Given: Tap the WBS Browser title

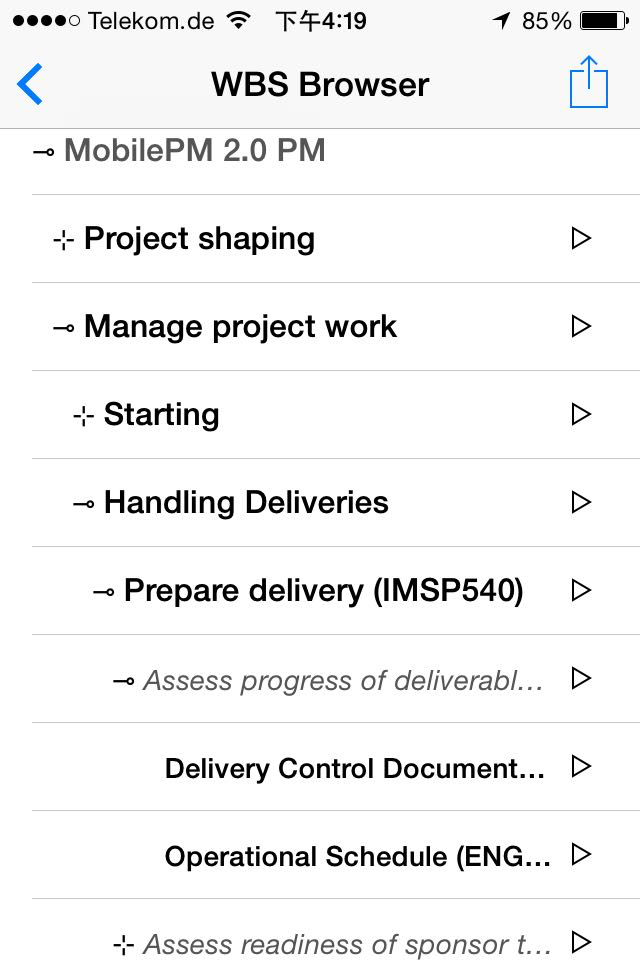Looking at the screenshot, I should click(320, 84).
